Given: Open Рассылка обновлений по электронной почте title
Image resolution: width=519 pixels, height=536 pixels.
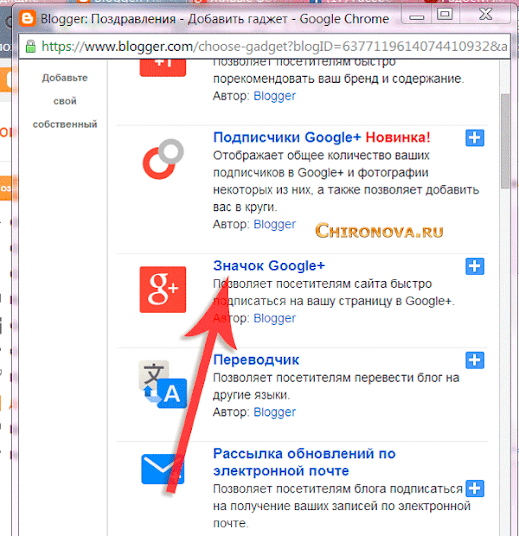Looking at the screenshot, I should pyautogui.click(x=304, y=462).
